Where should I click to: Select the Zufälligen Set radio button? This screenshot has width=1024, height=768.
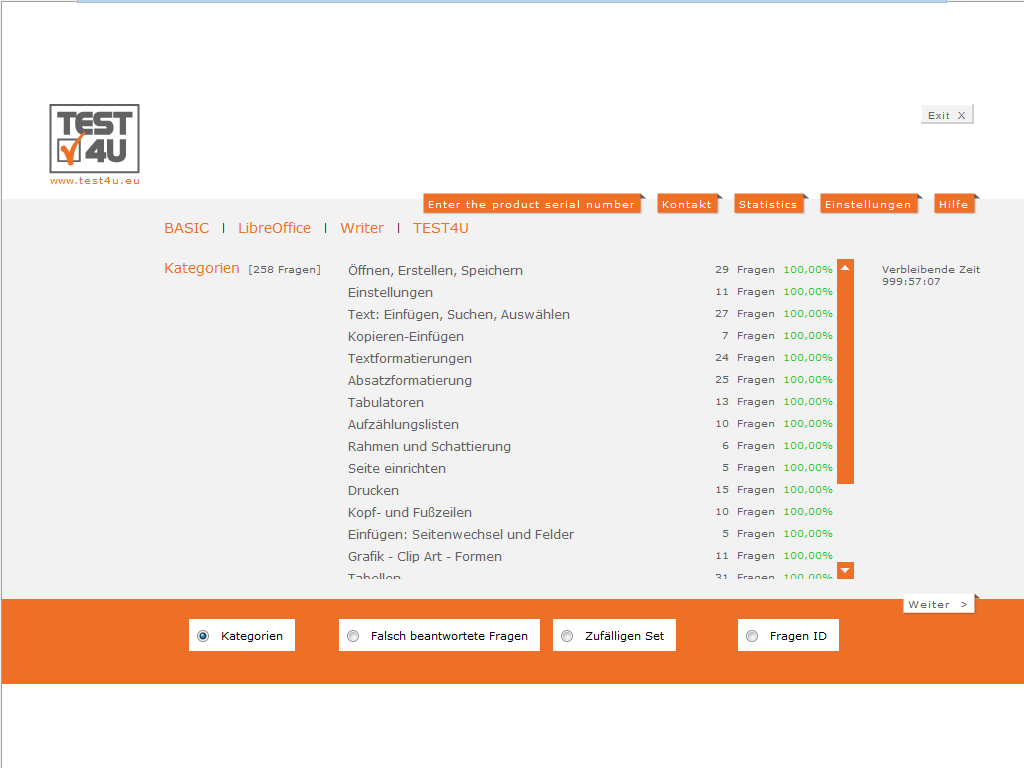pos(568,635)
